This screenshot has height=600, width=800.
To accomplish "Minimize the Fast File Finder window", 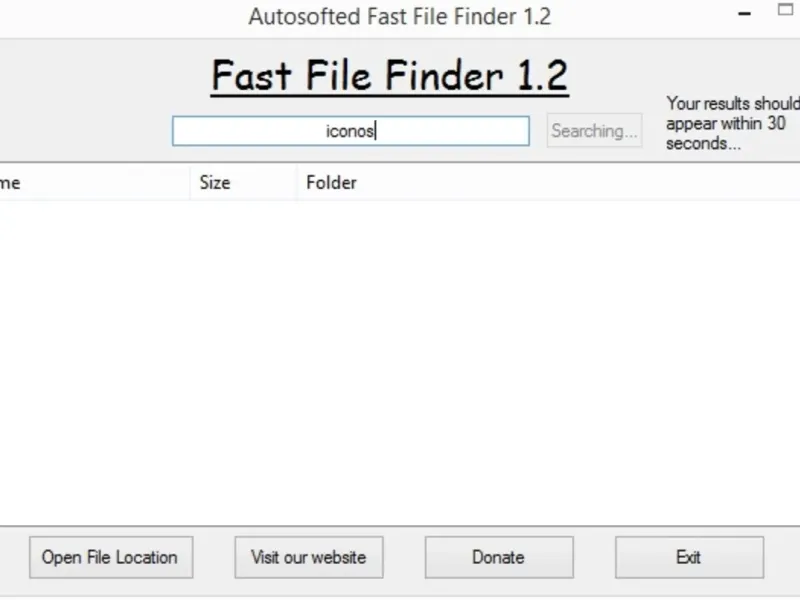I will coord(745,15).
